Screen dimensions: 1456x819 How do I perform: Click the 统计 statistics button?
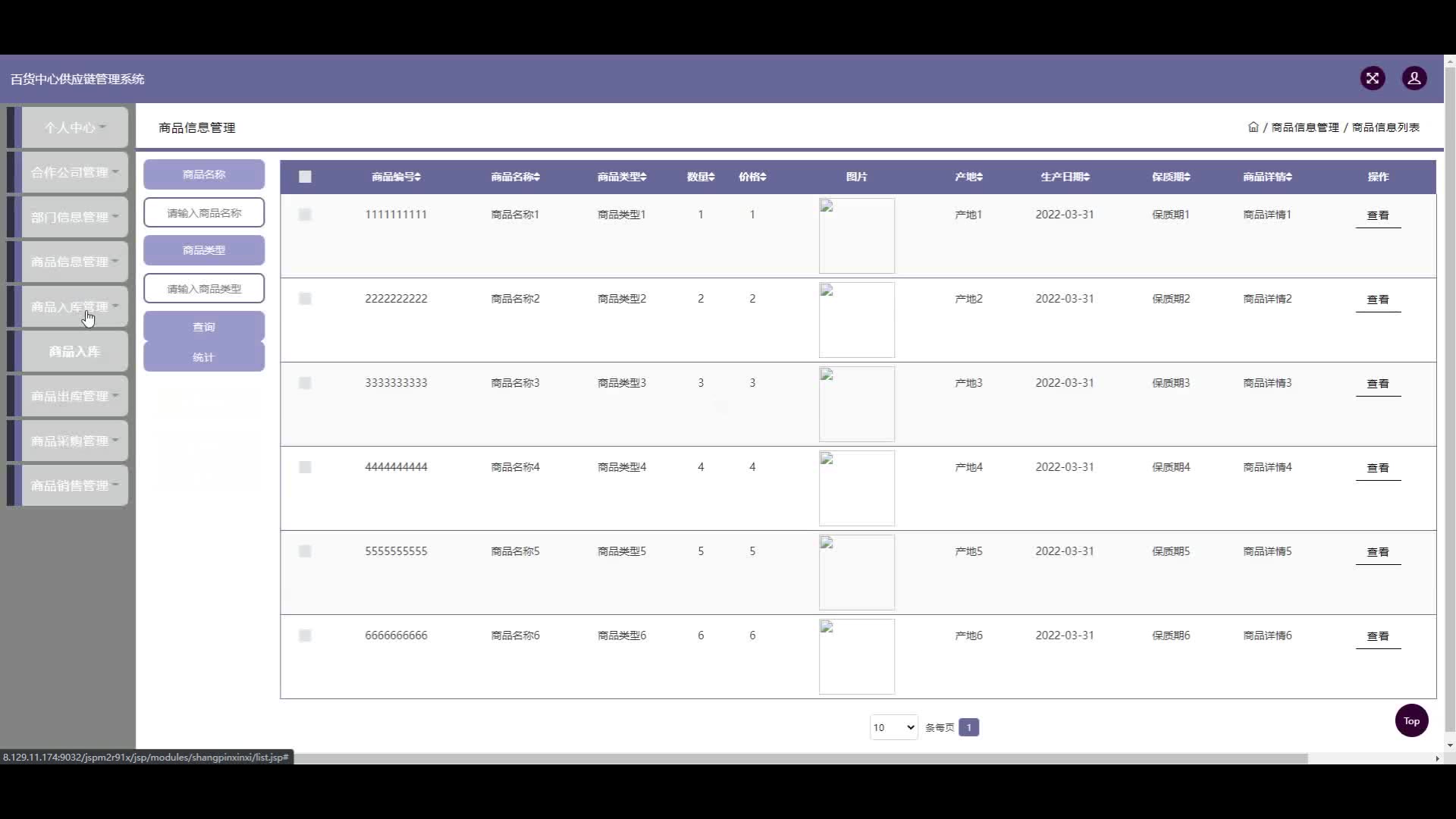point(204,356)
